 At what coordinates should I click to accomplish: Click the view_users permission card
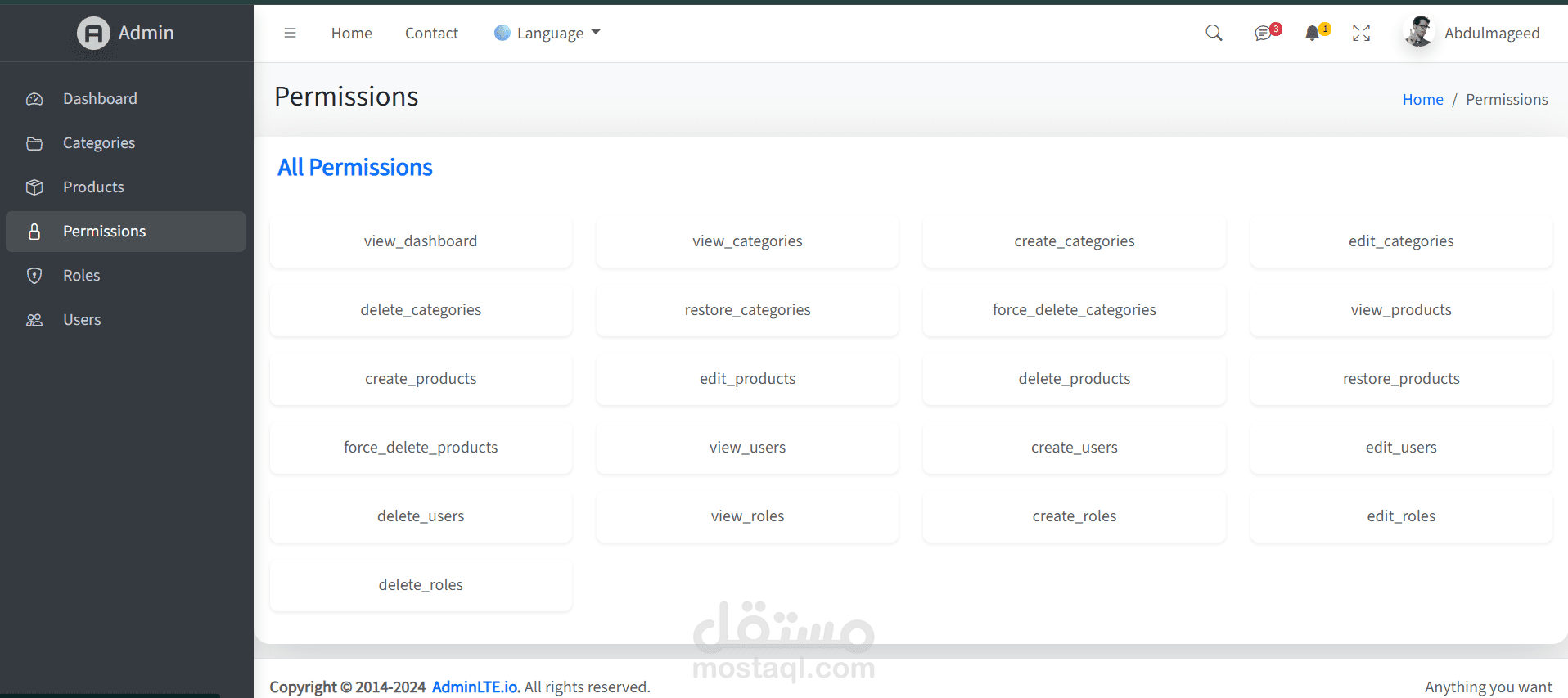(747, 448)
